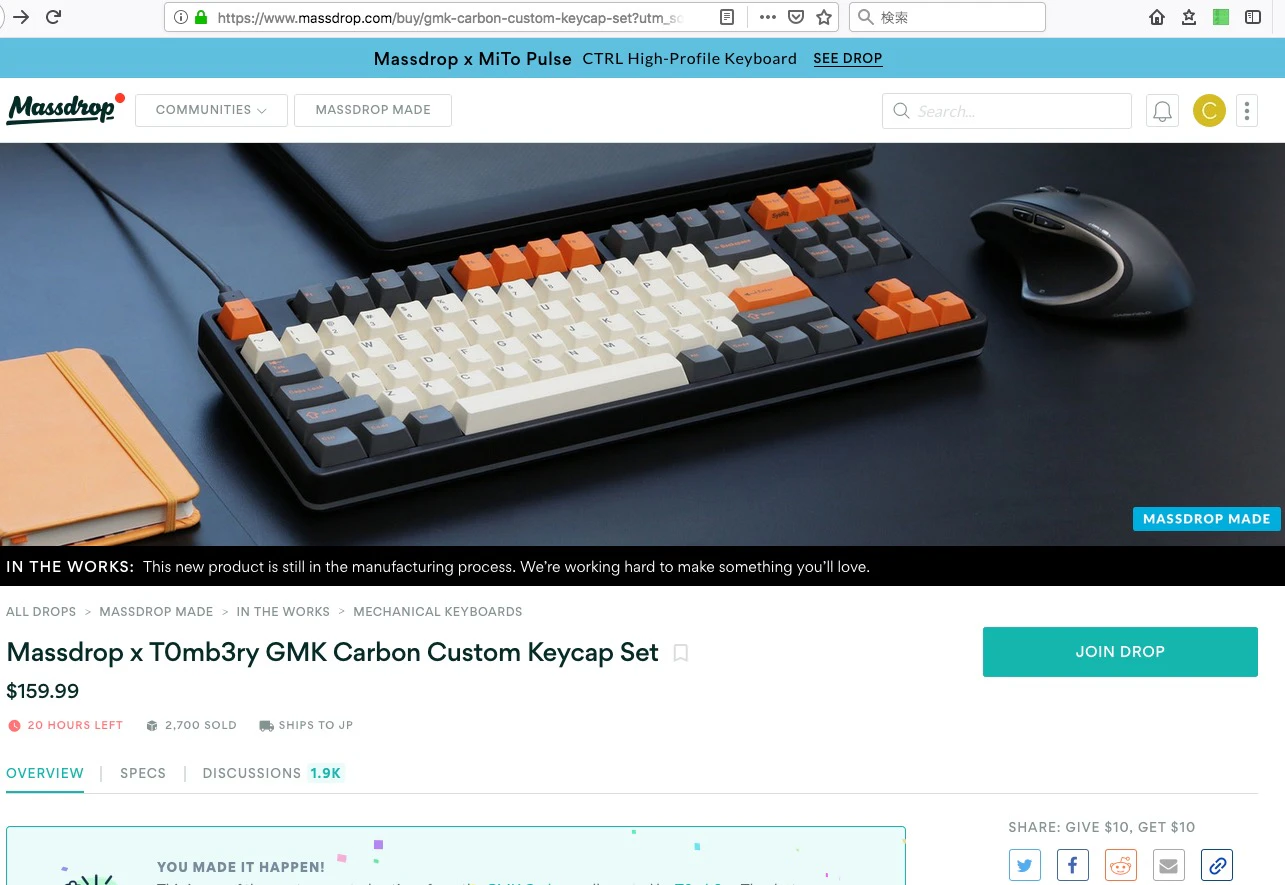The height and width of the screenshot is (885, 1285).
Task: Share the drop on Twitter
Action: [x=1025, y=865]
